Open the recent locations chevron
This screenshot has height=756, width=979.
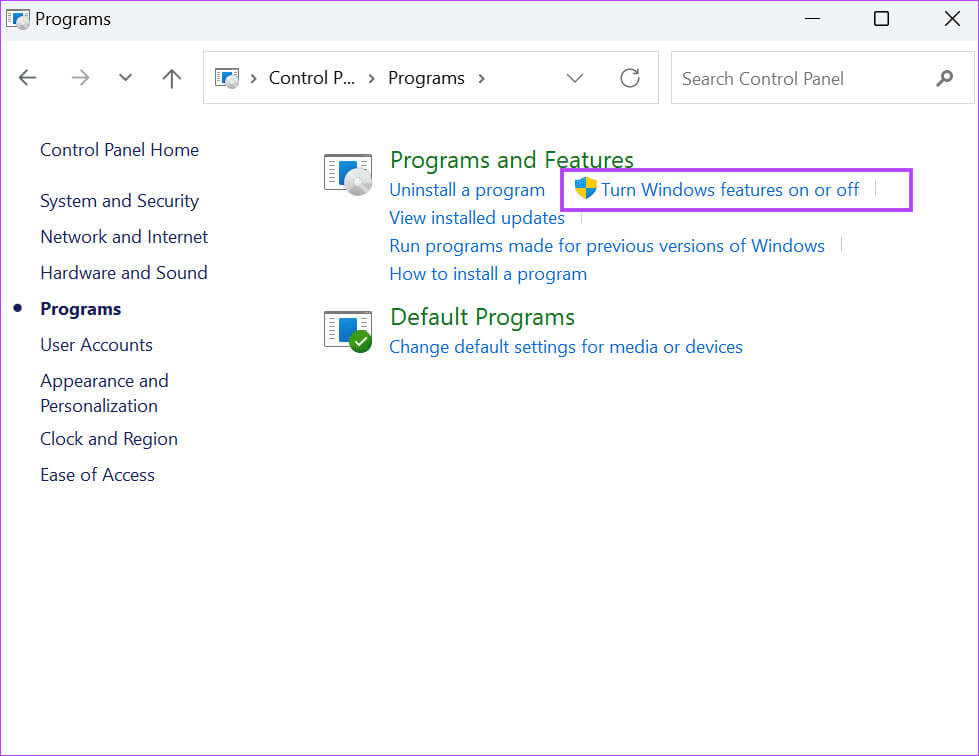(125, 78)
